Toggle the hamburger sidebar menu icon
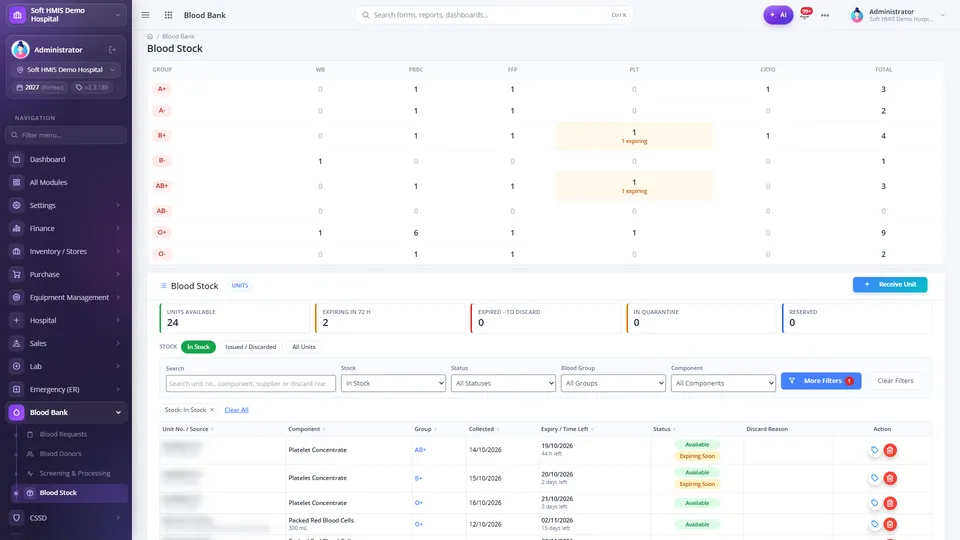The width and height of the screenshot is (960, 540). 145,15
